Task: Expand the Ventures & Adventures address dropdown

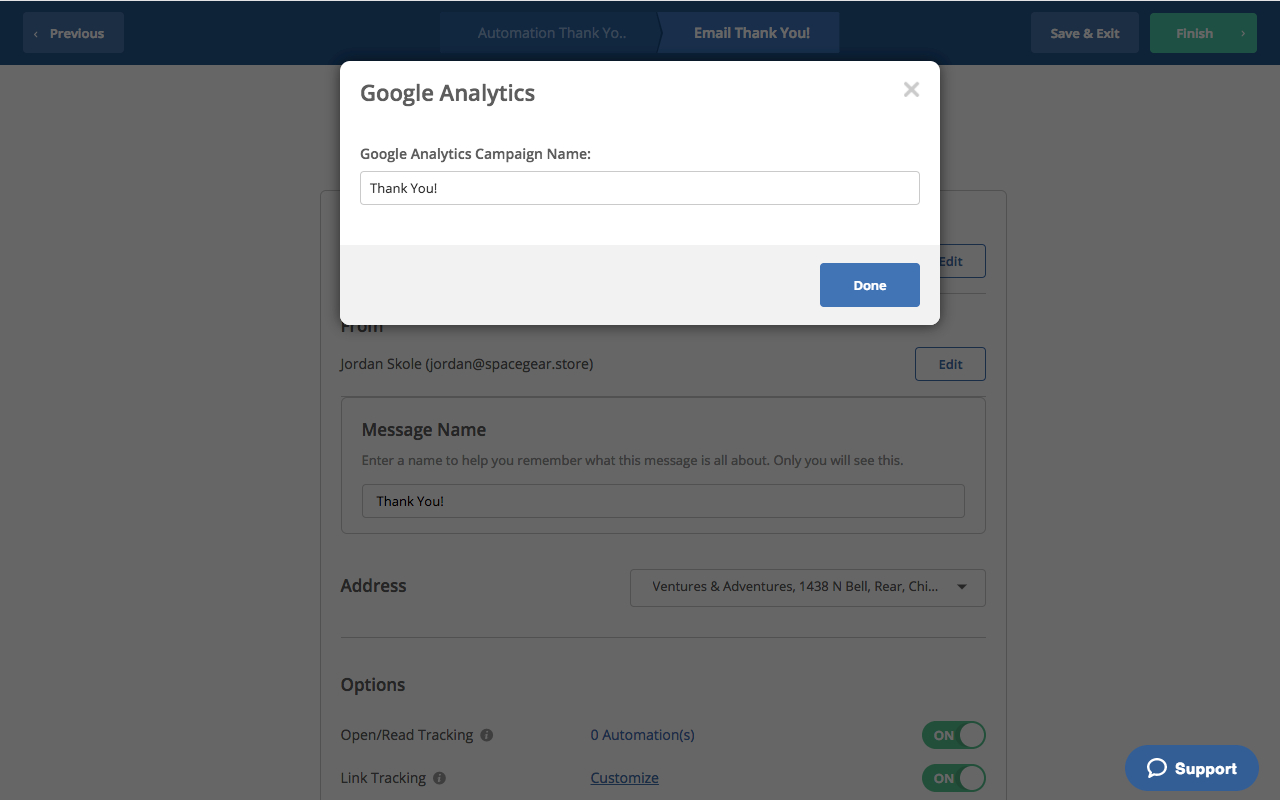Action: pyautogui.click(x=795, y=587)
